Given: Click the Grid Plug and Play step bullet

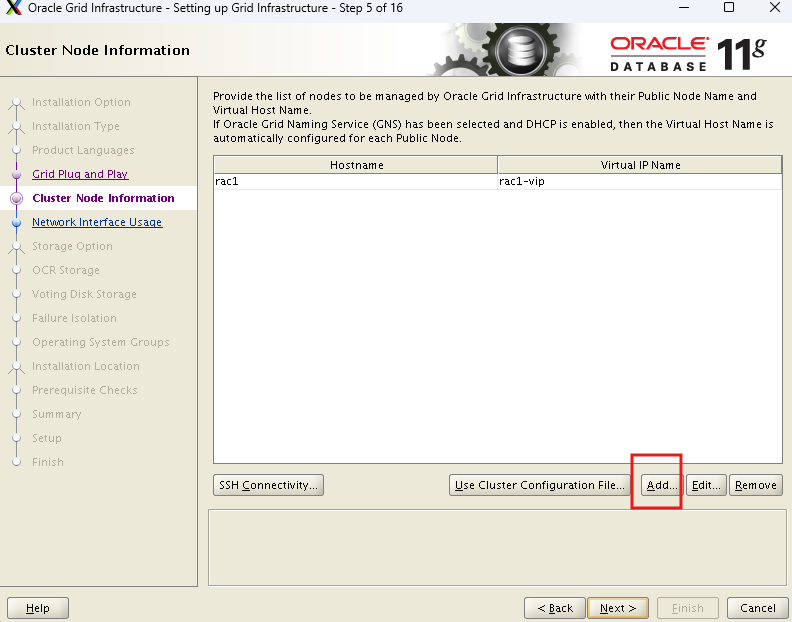Looking at the screenshot, I should tap(16, 174).
